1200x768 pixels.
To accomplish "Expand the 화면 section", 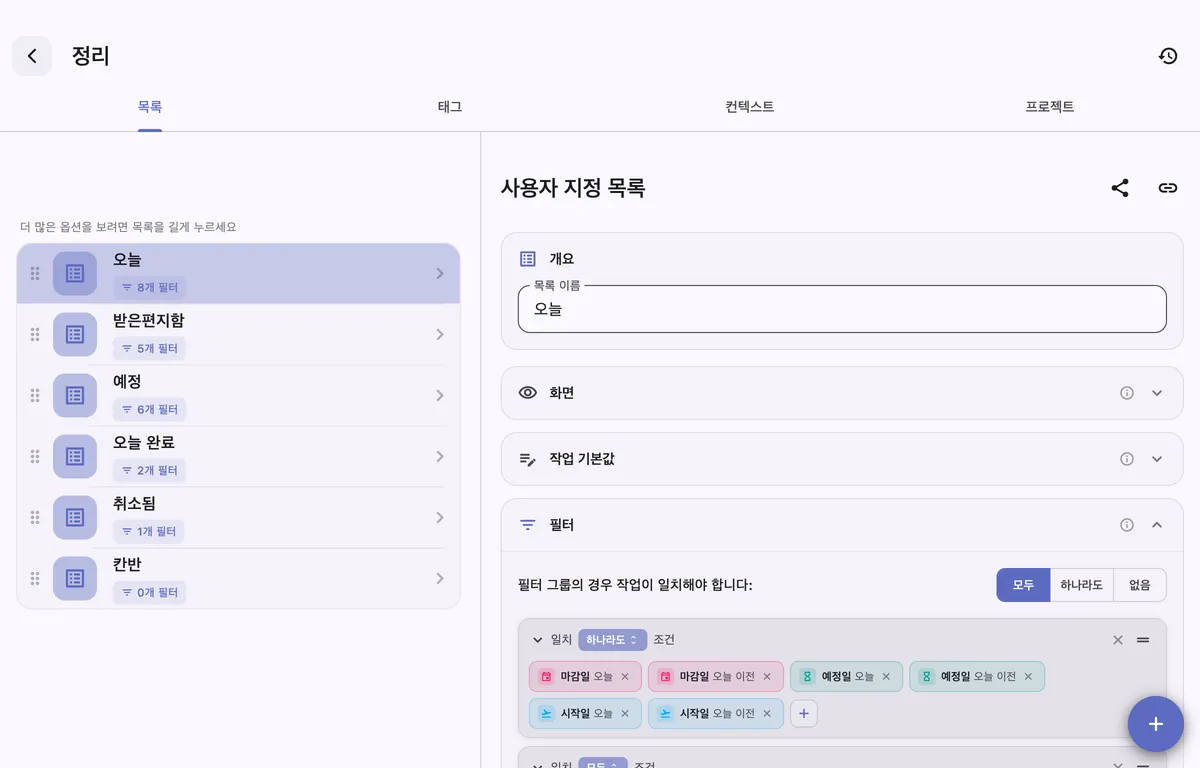I will point(1157,393).
